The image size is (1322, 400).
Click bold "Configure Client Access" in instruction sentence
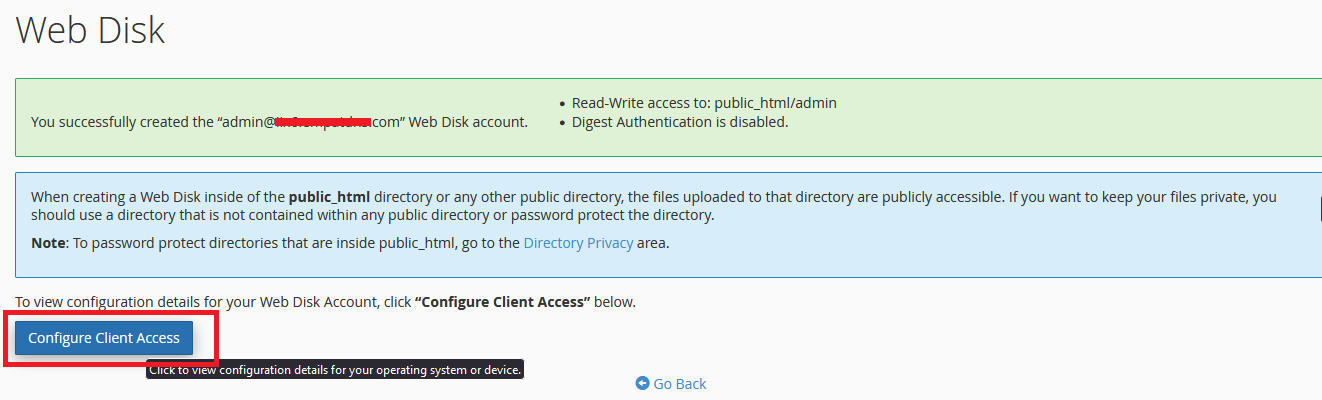click(500, 301)
